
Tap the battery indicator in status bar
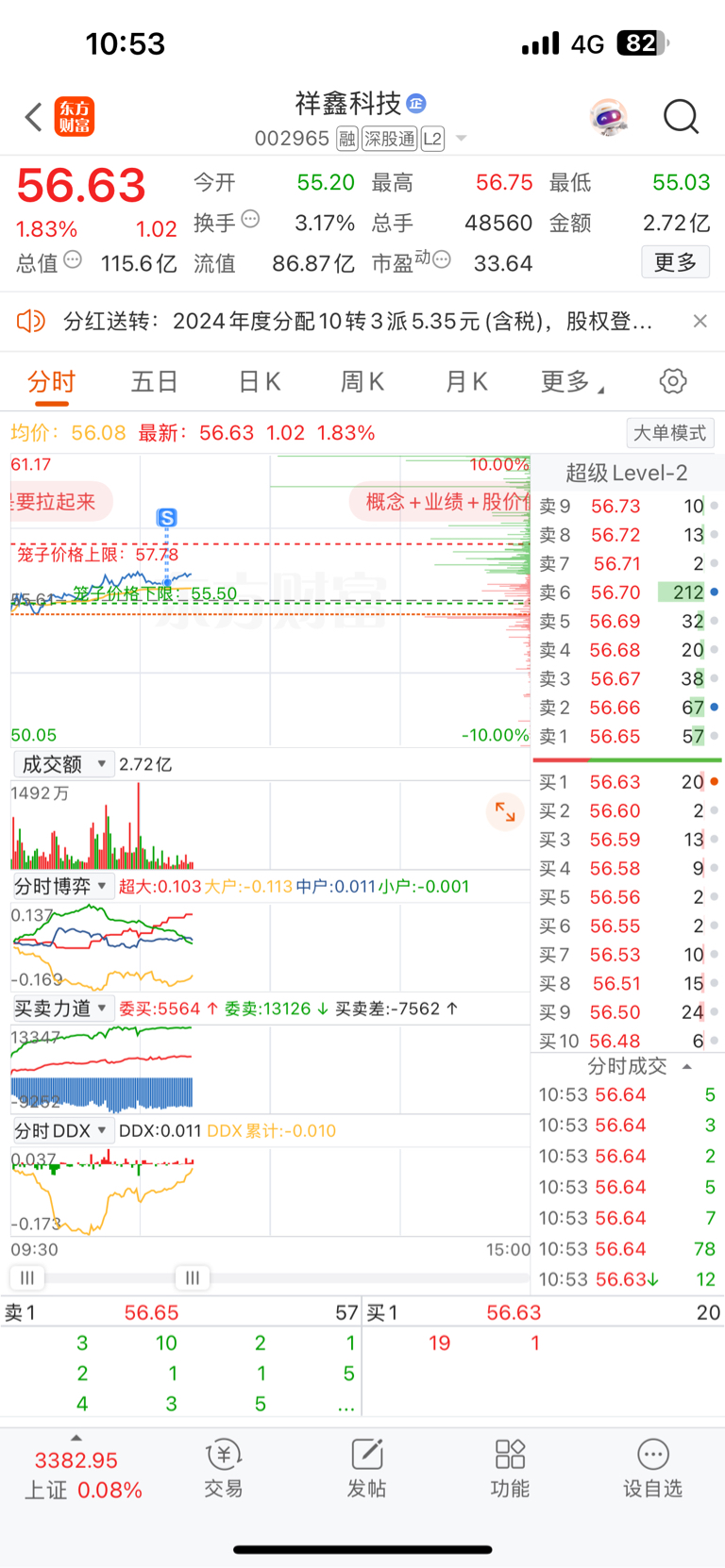(643, 43)
